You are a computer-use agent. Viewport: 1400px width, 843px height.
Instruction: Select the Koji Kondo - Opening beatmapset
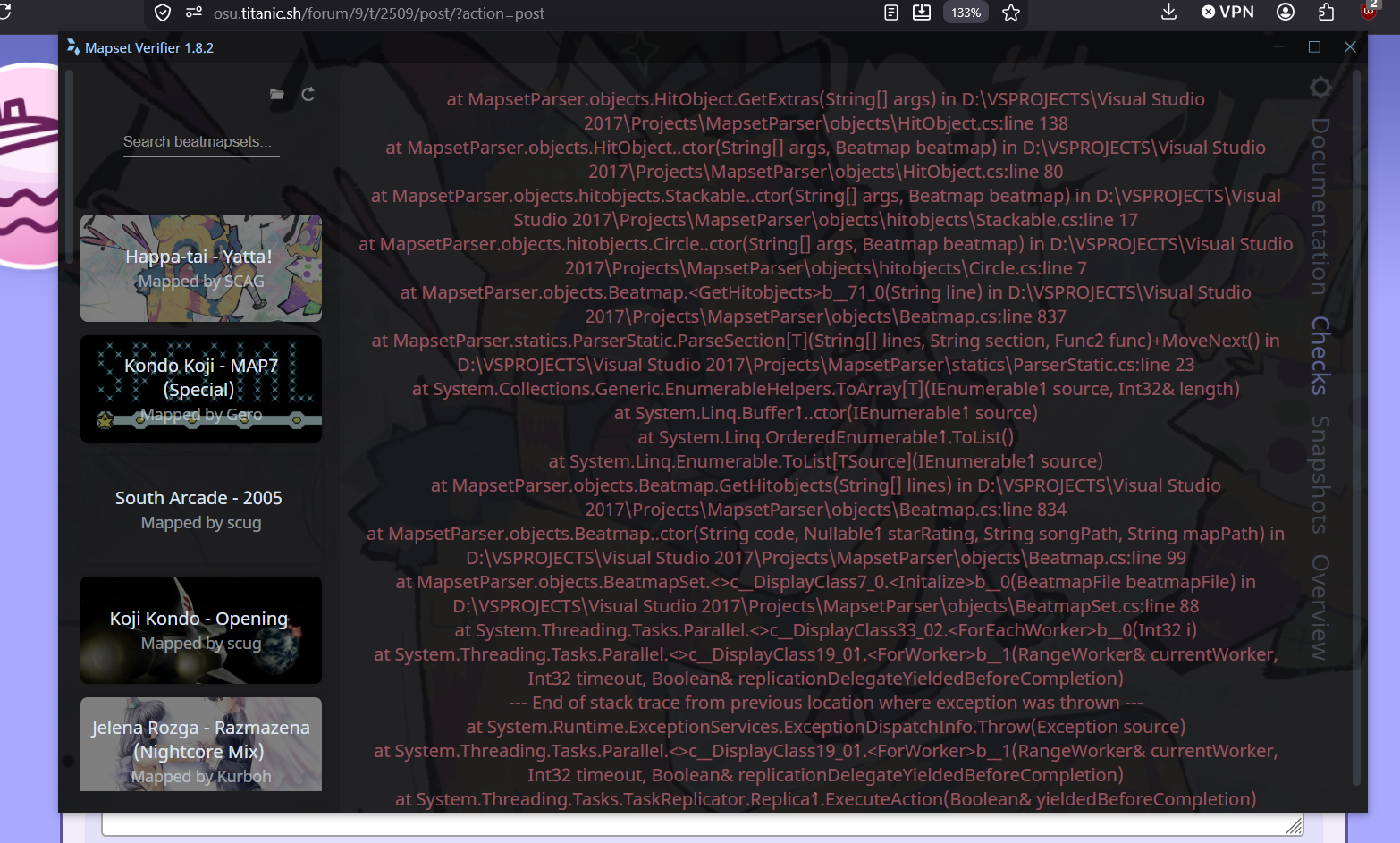tap(201, 630)
